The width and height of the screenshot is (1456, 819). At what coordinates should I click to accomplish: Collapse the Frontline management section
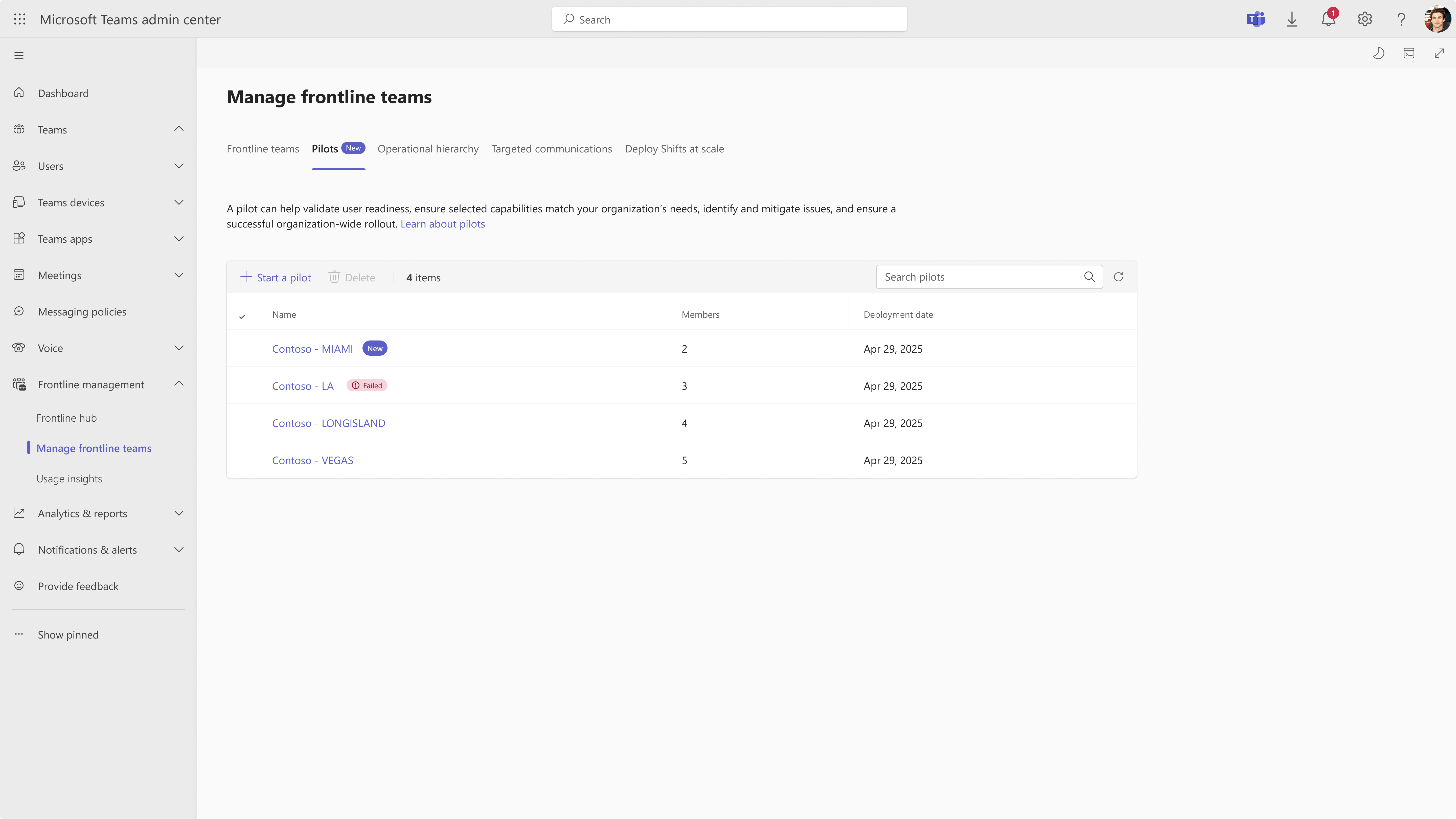pyautogui.click(x=179, y=384)
